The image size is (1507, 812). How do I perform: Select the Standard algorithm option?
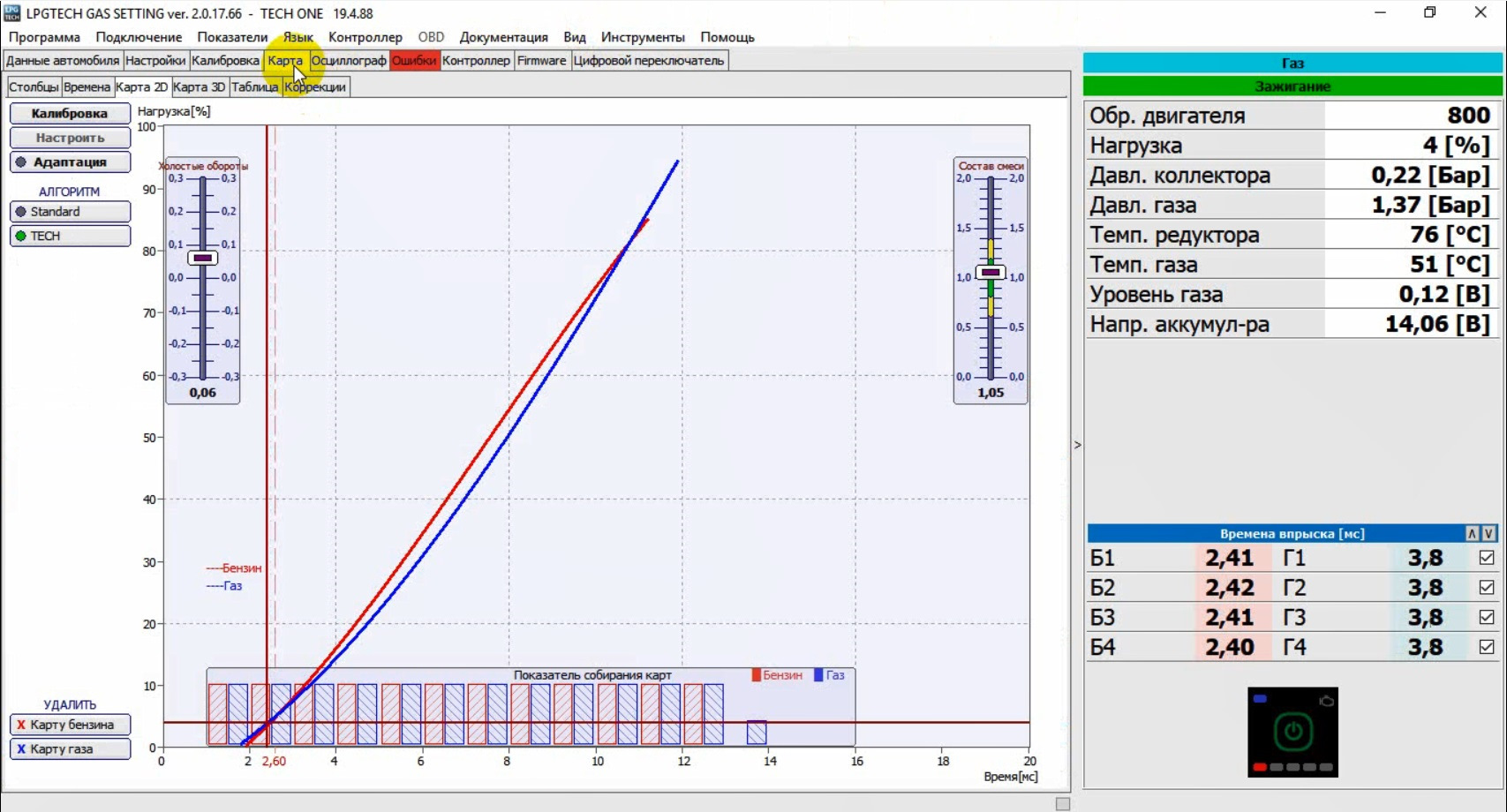tap(70, 212)
